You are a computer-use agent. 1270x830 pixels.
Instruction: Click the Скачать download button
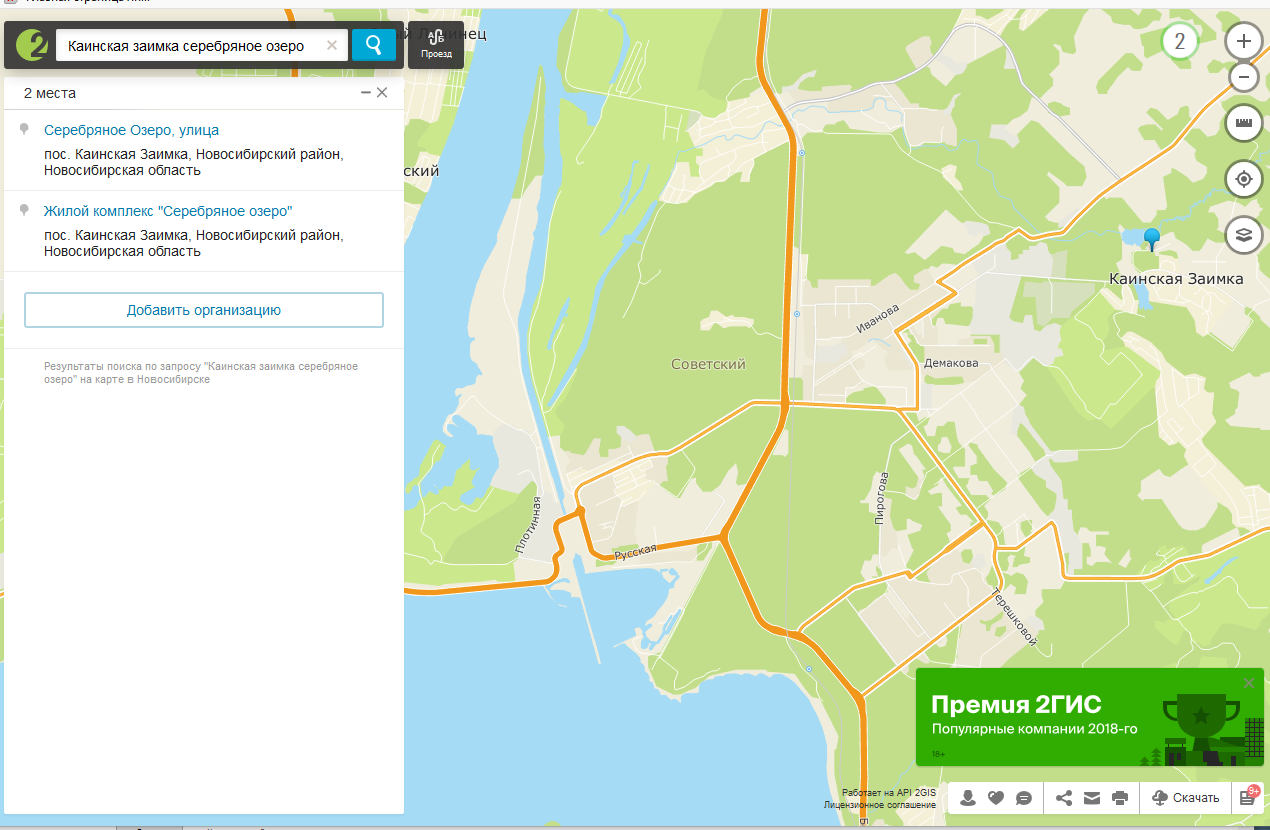click(1186, 798)
